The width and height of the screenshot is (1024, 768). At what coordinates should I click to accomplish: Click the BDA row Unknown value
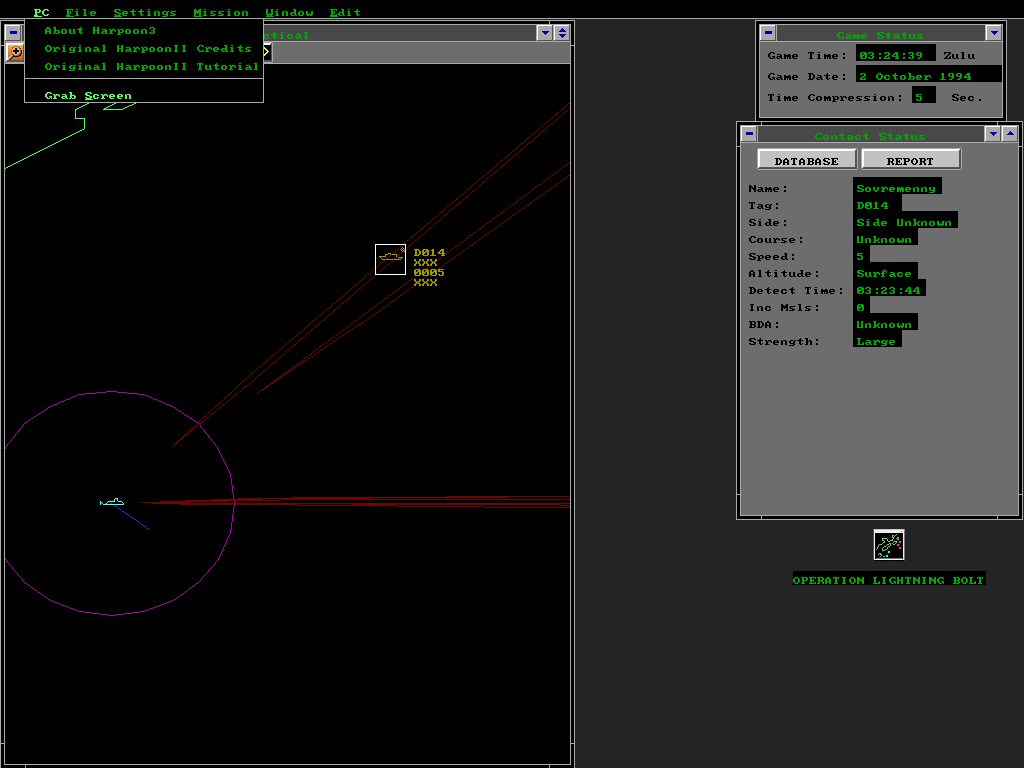tap(885, 324)
